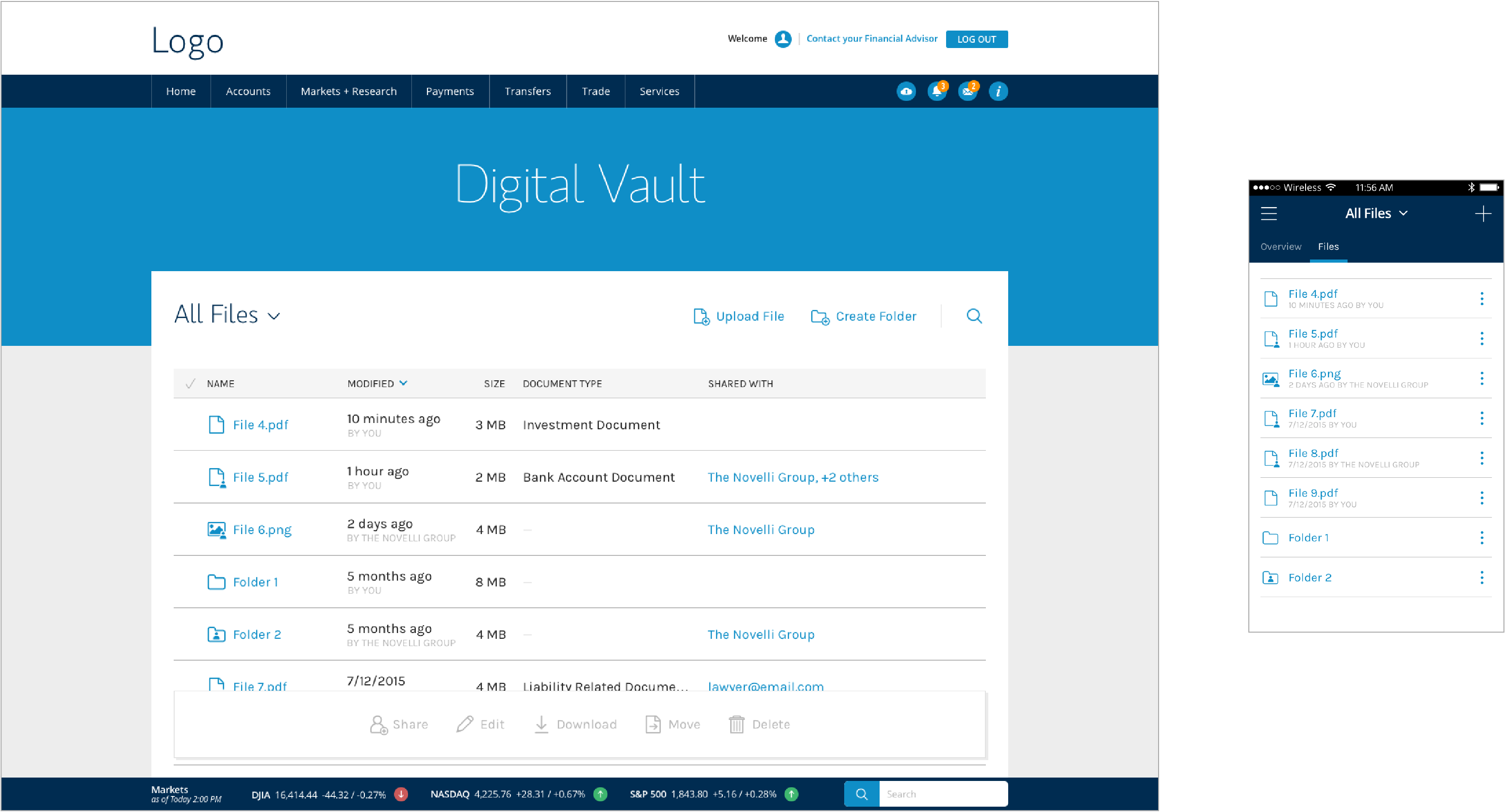Click the Welcome user profile icon

pos(783,39)
